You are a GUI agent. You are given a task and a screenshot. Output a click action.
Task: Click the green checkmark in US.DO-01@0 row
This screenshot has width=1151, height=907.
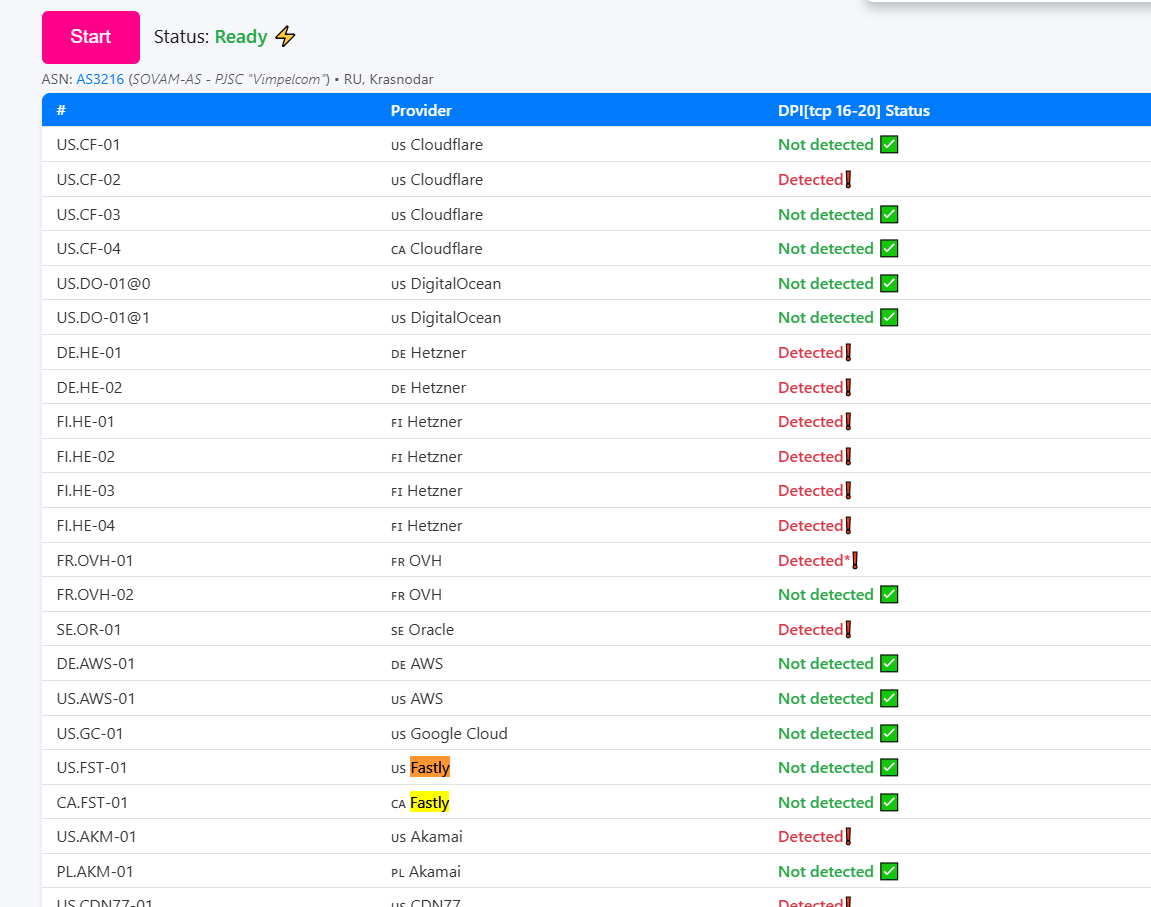(x=889, y=283)
